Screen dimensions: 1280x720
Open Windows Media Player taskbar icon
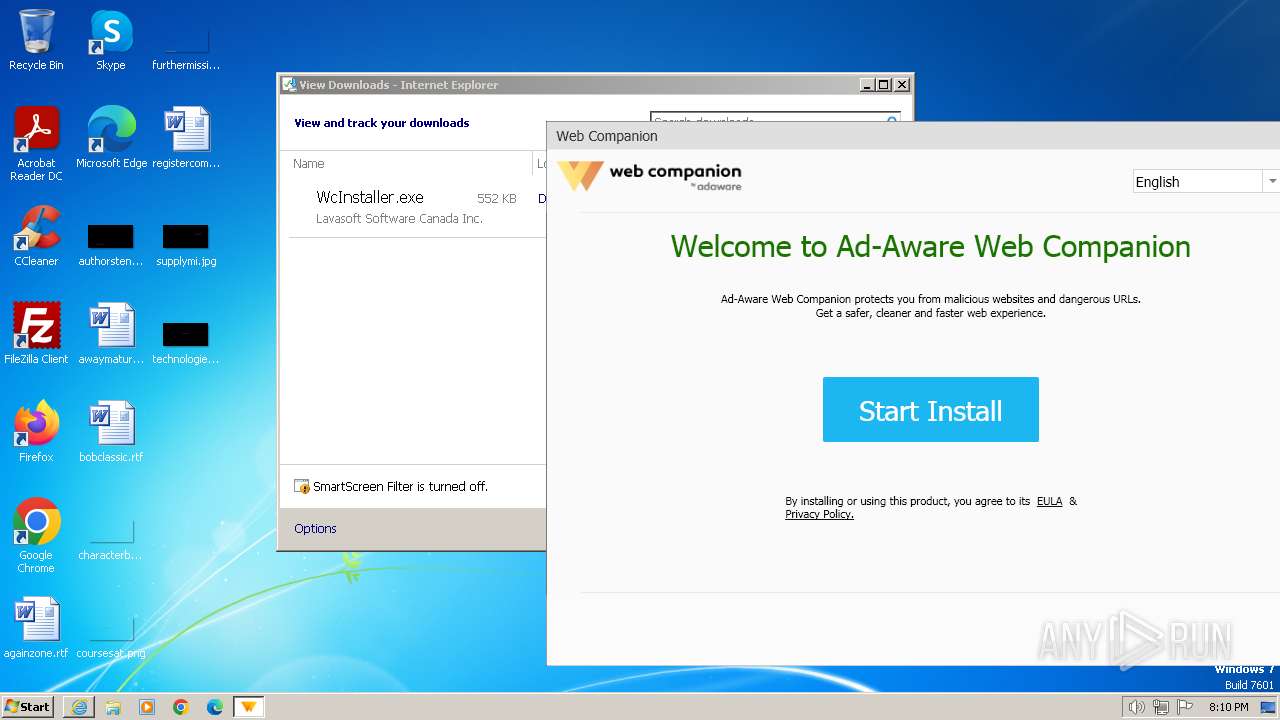[147, 707]
